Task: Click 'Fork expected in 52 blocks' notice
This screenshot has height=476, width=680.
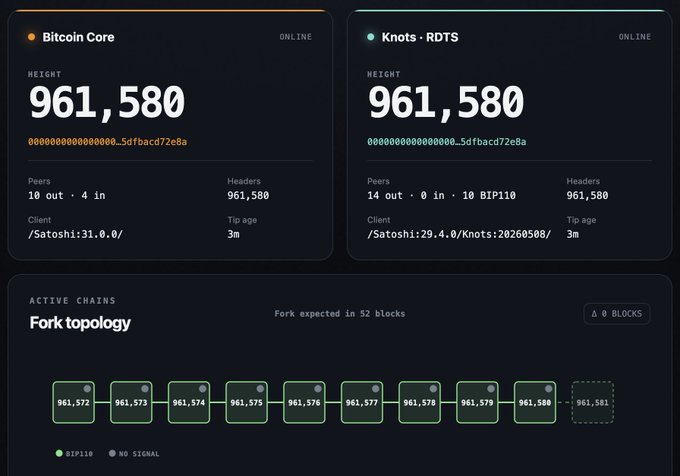Action: (x=340, y=313)
